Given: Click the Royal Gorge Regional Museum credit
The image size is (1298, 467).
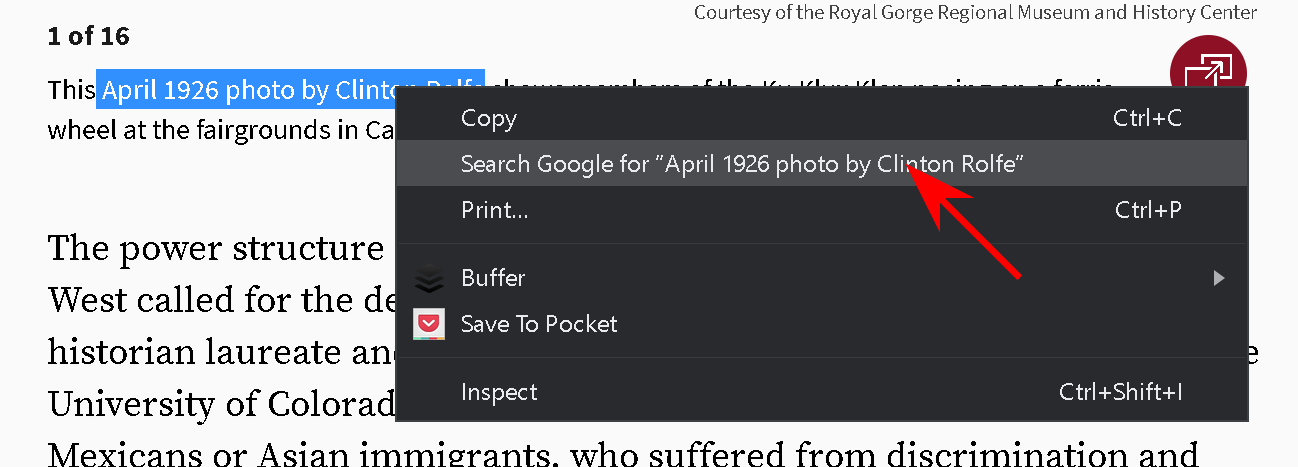Looking at the screenshot, I should tap(975, 13).
